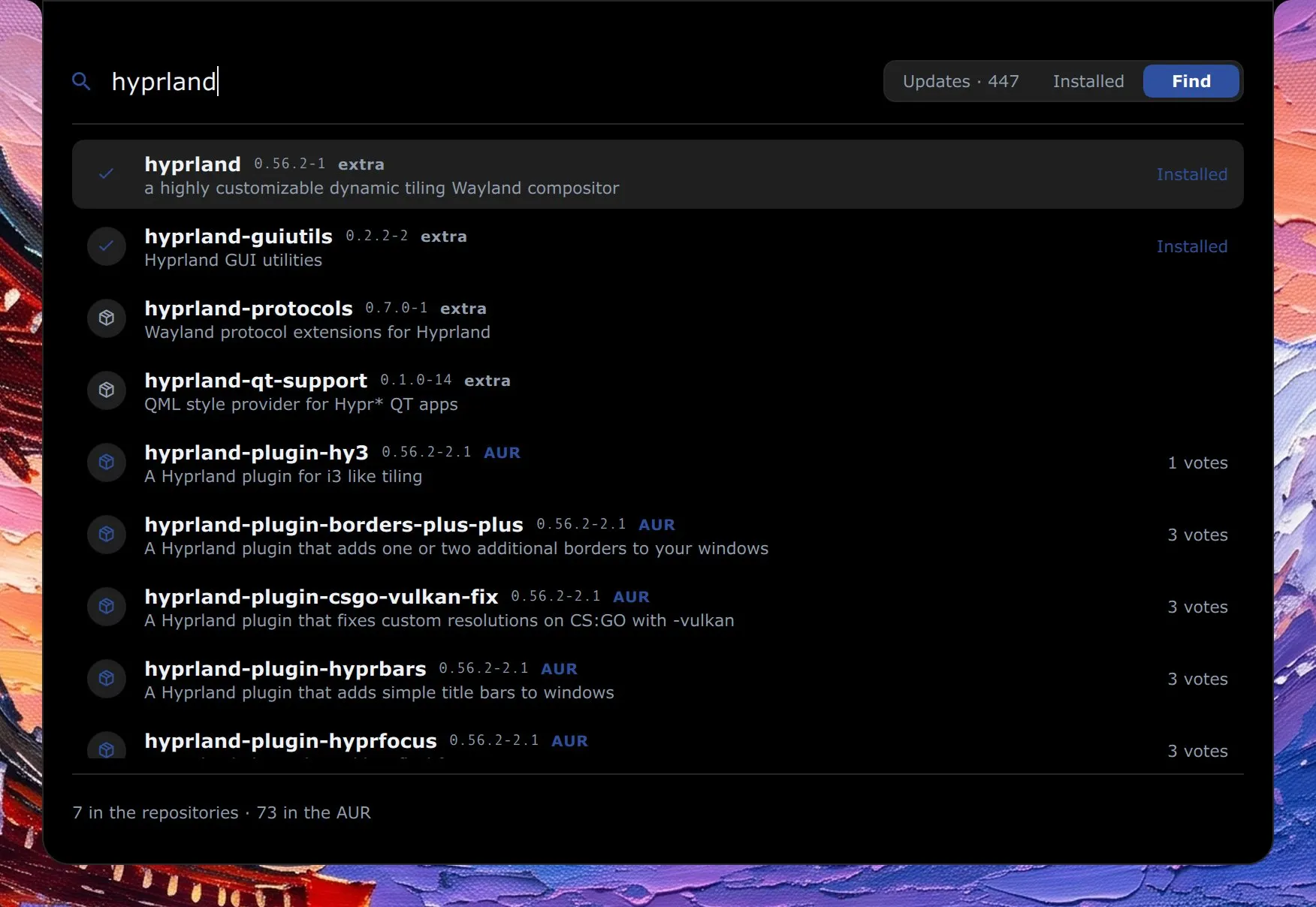1316x907 pixels.
Task: Select the hyprland-plugin-hy3 package name
Action: coord(256,453)
